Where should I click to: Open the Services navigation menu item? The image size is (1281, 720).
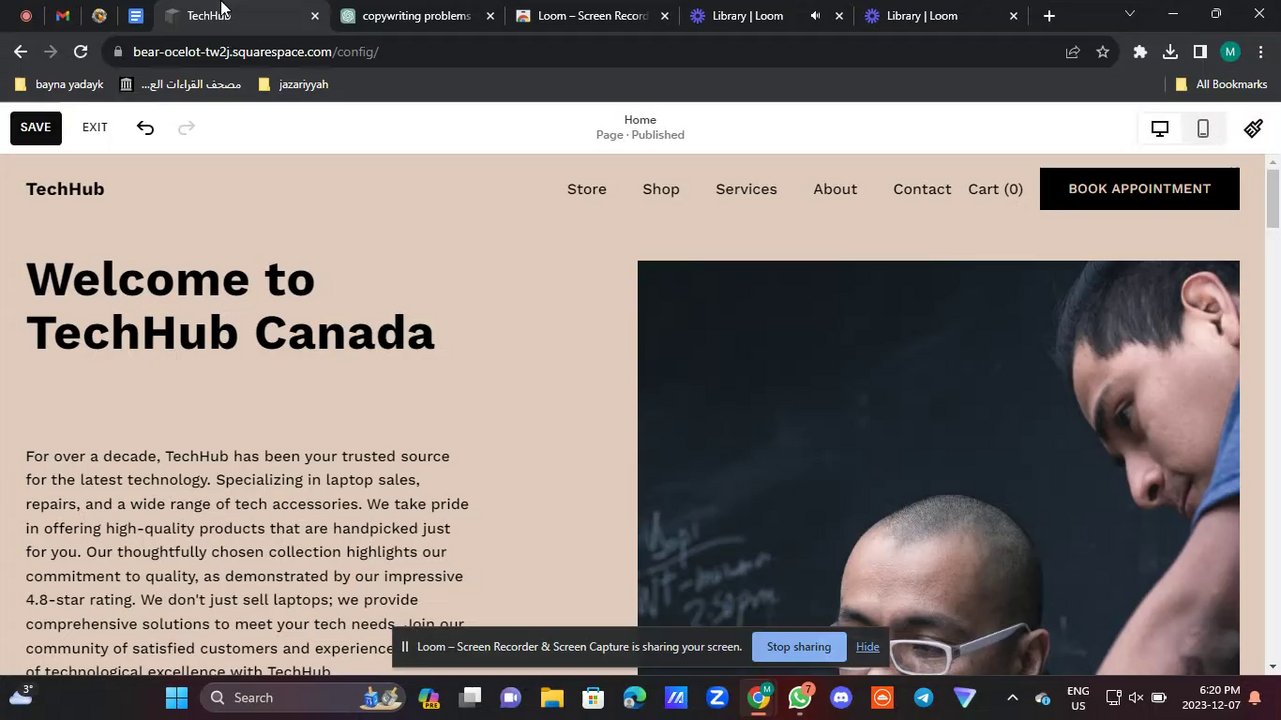click(x=746, y=189)
